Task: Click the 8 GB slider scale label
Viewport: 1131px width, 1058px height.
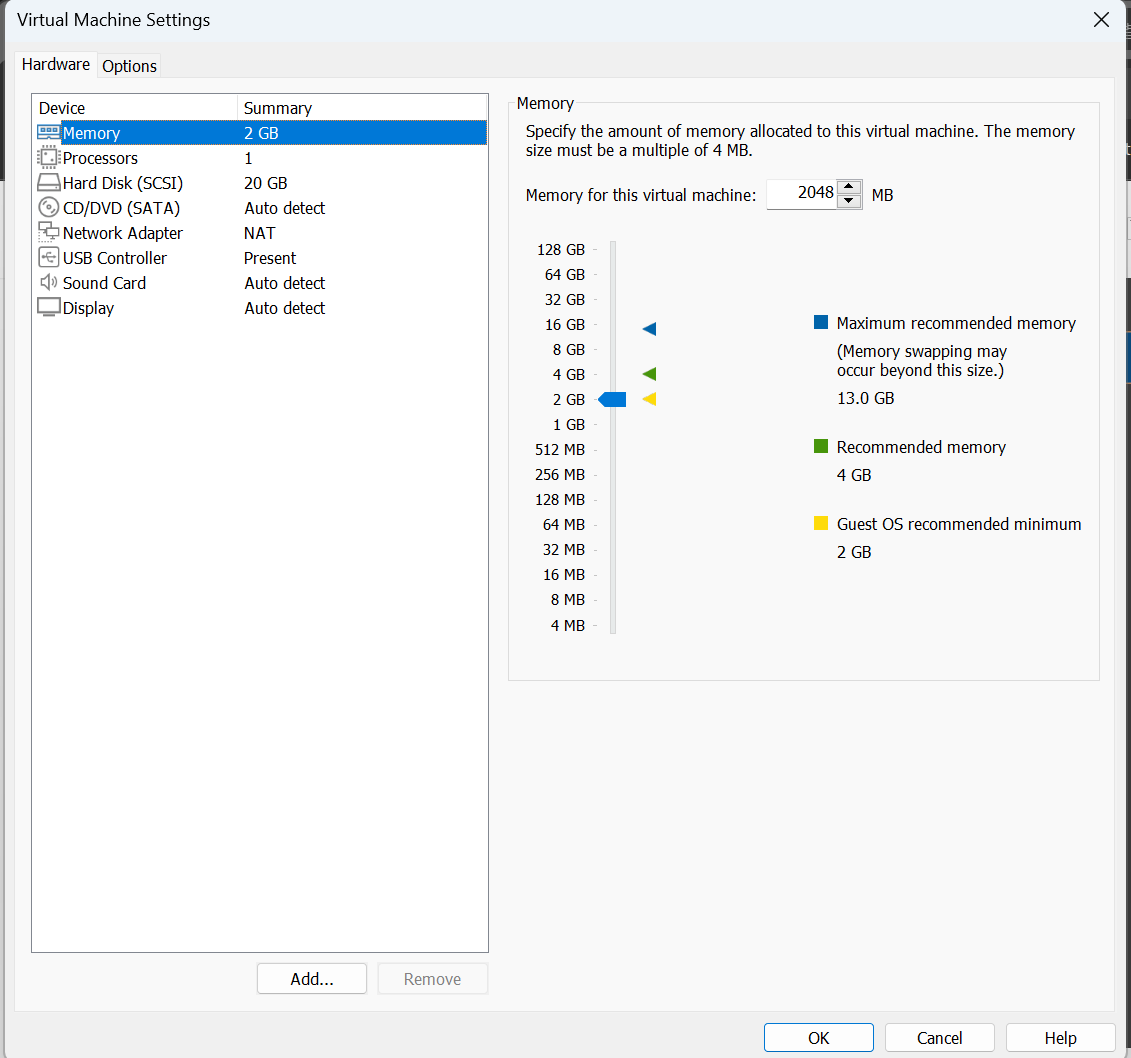Action: pyautogui.click(x=568, y=350)
